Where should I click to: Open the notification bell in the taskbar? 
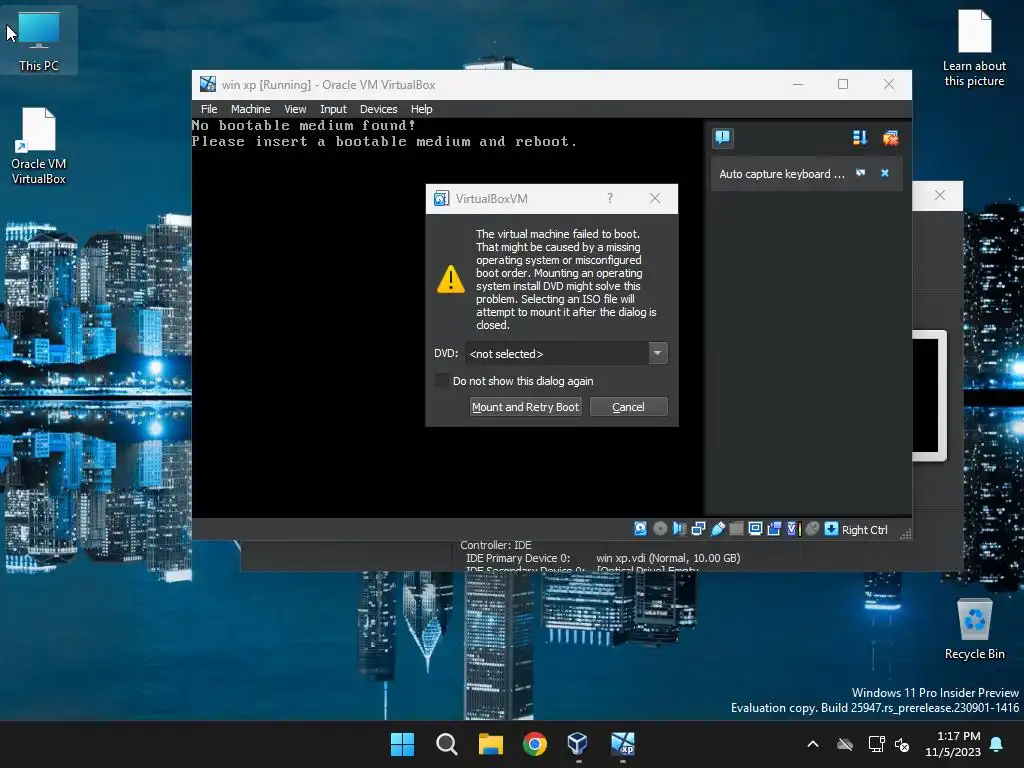pyautogui.click(x=996, y=744)
